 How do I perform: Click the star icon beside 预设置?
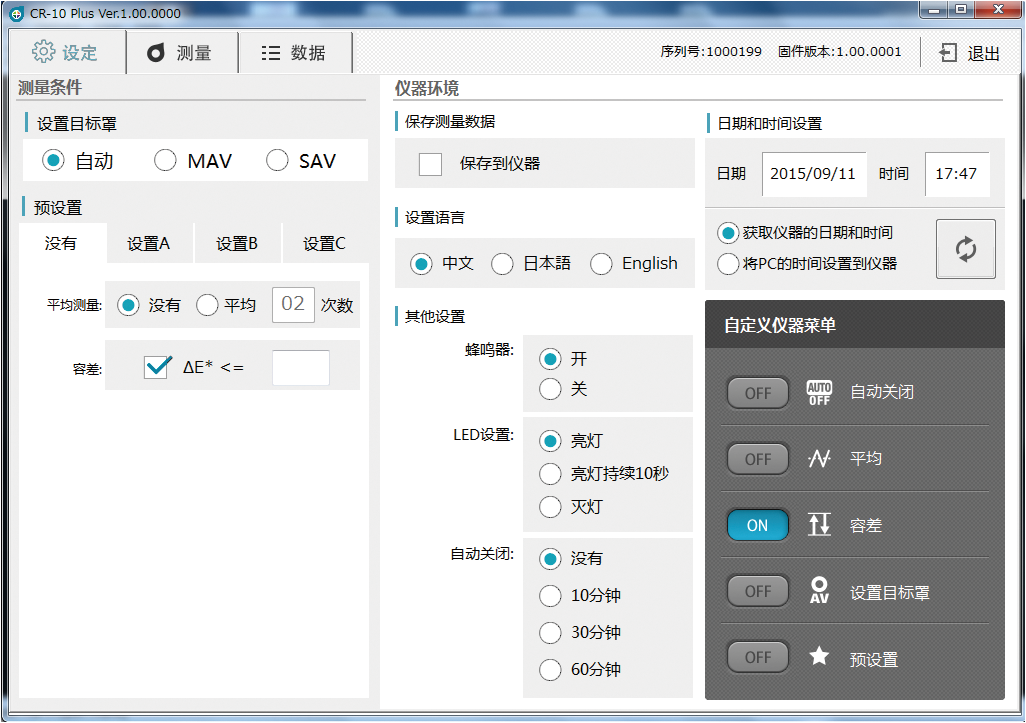click(x=819, y=656)
